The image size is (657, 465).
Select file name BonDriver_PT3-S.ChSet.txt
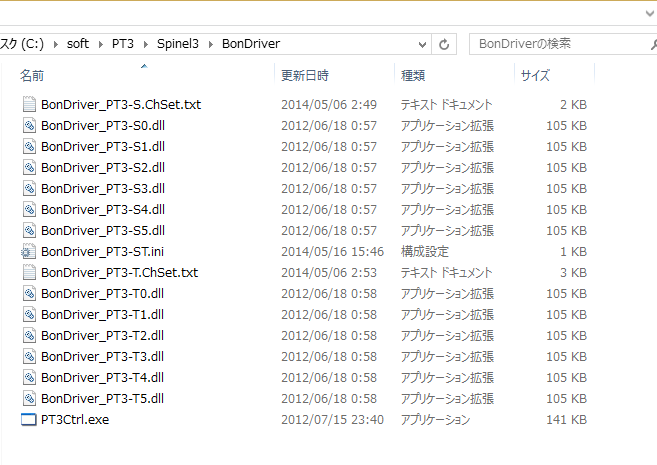click(x=121, y=104)
